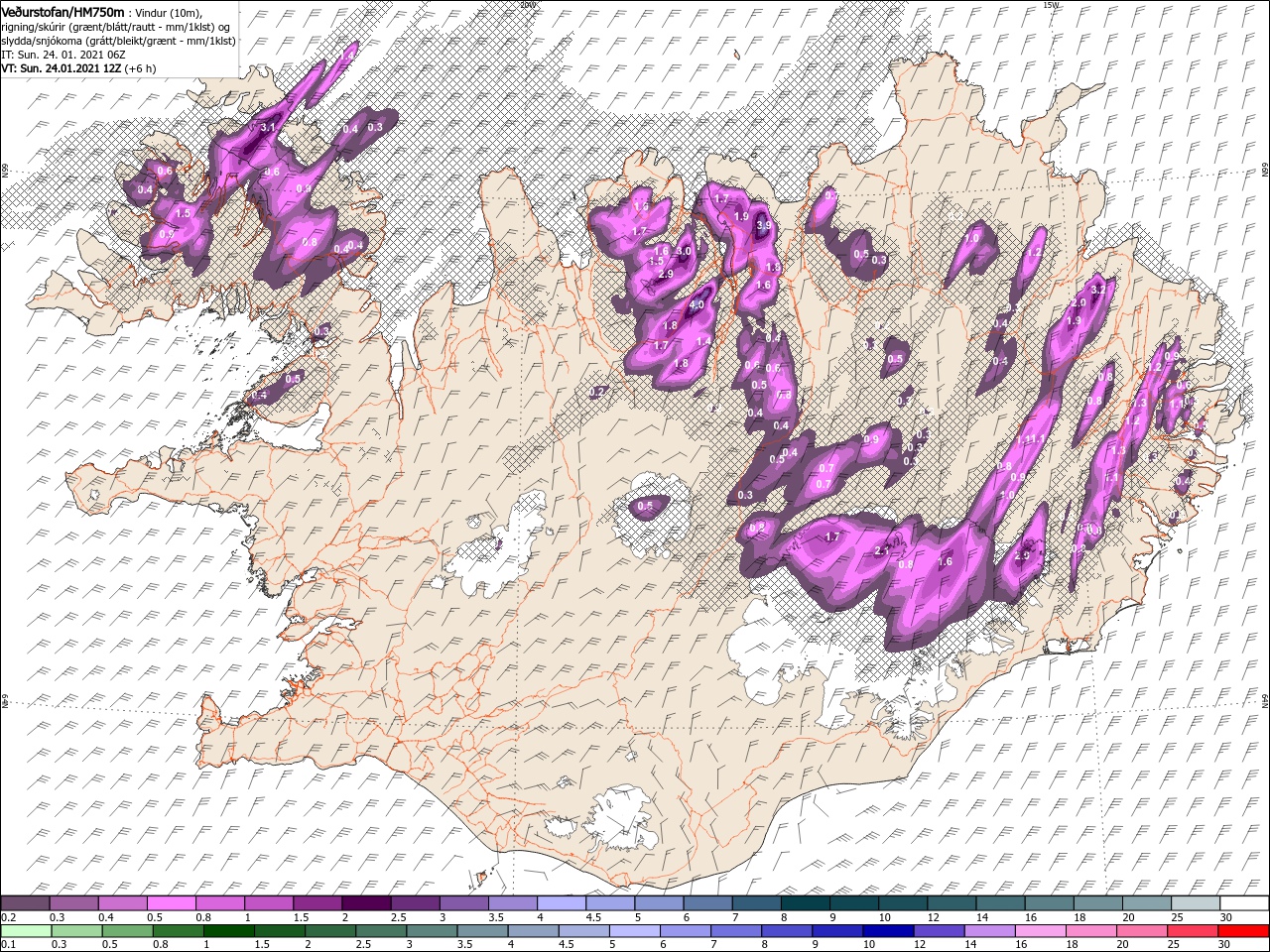Viewport: 1270px width, 952px height.
Task: Pick the 16 light pink swatch, lower legend row
Action: 1040,930
